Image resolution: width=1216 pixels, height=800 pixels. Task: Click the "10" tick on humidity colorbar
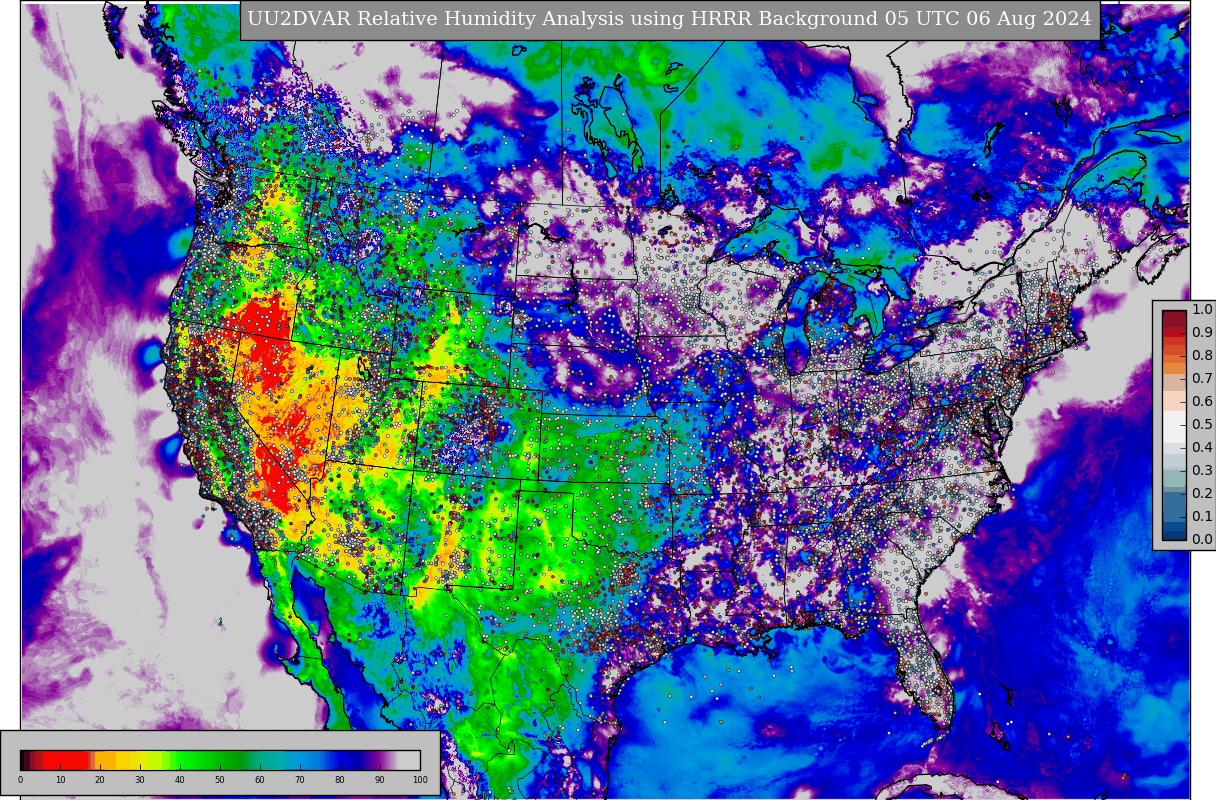tap(60, 779)
